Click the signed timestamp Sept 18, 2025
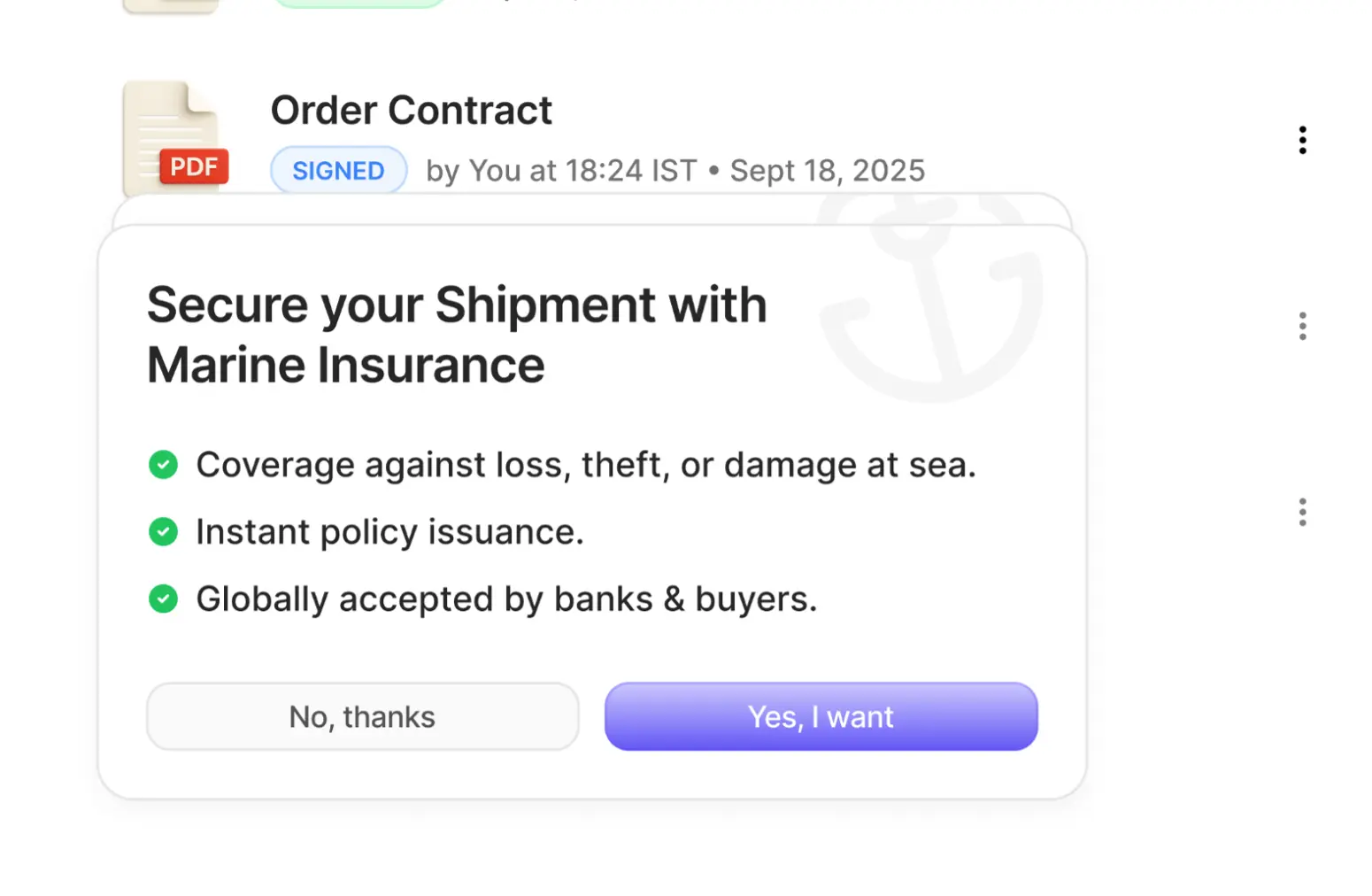The width and height of the screenshot is (1372, 896). (827, 170)
